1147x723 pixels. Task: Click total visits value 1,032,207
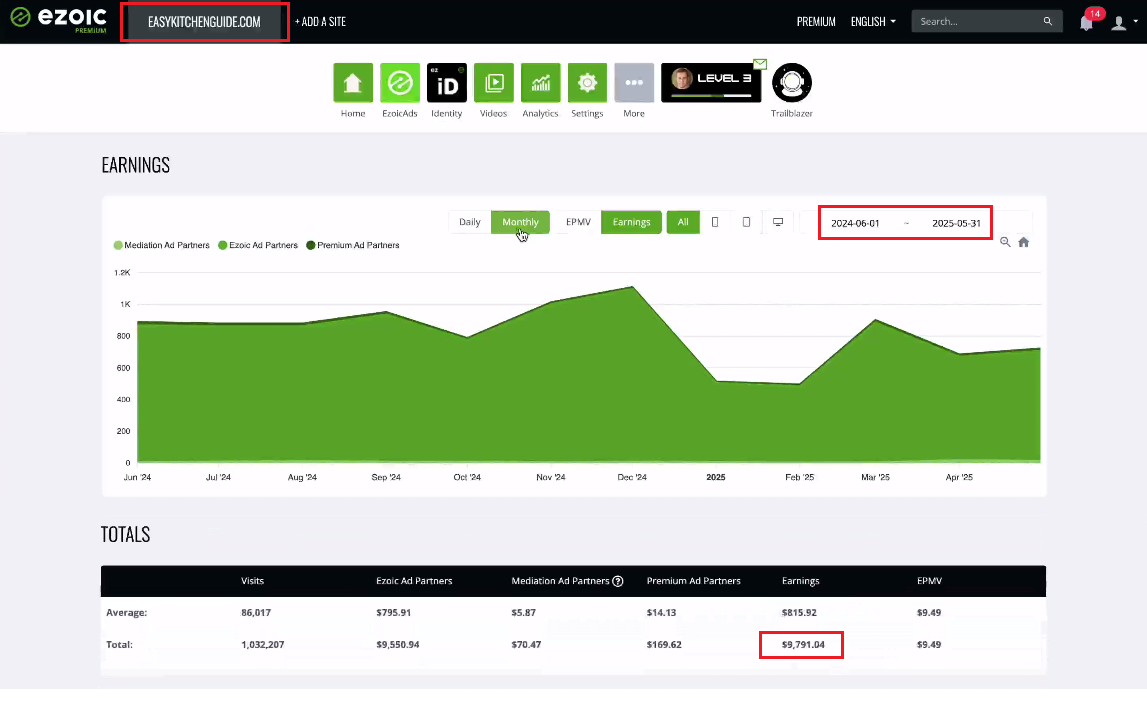point(263,645)
